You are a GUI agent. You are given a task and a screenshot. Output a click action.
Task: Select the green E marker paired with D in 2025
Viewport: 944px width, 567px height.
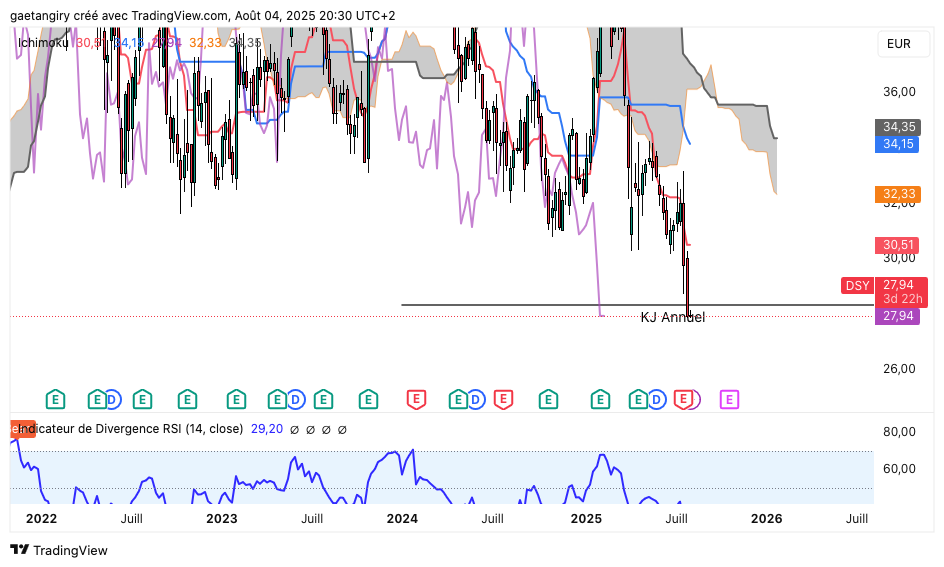click(x=638, y=399)
